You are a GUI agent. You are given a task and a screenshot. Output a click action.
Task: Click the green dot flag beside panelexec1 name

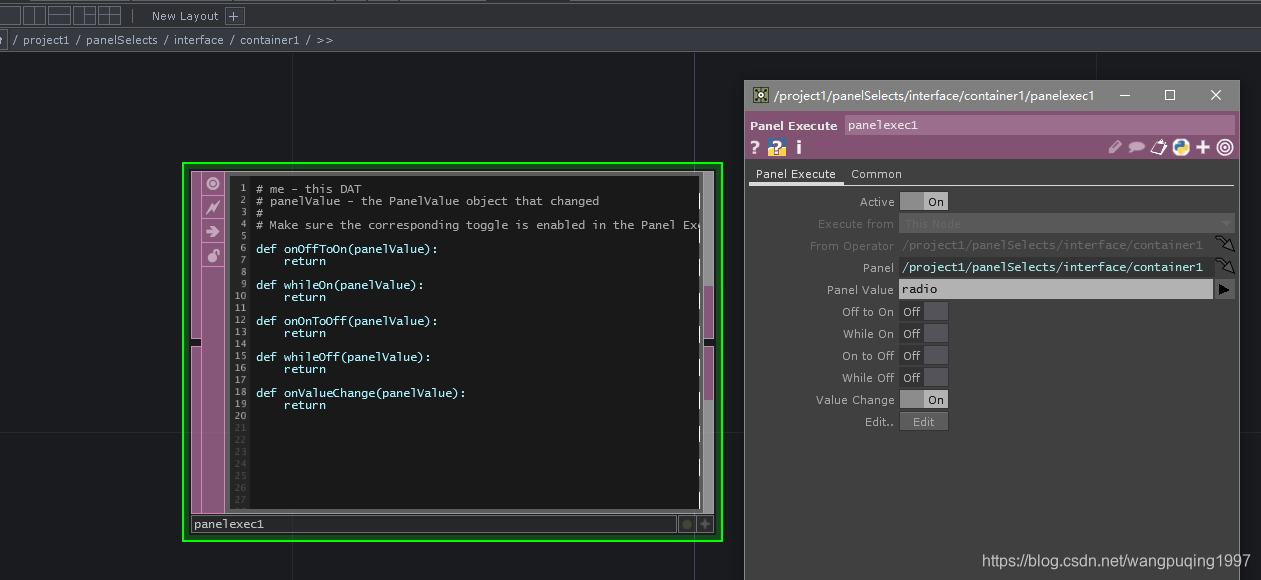click(x=687, y=524)
